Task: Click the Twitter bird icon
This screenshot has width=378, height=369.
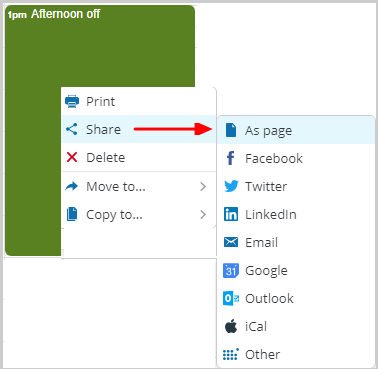Action: tap(231, 186)
